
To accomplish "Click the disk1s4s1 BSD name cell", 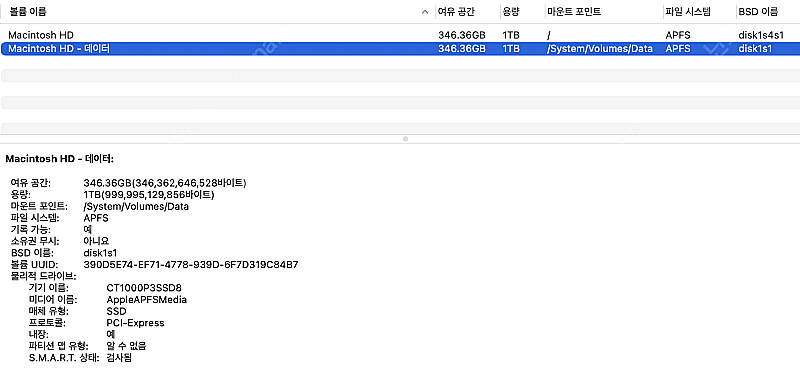I will pos(761,35).
